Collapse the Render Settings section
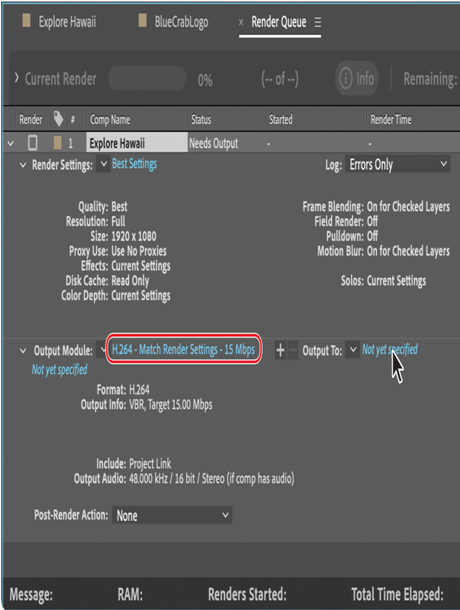The height and width of the screenshot is (610, 460). pos(23,165)
